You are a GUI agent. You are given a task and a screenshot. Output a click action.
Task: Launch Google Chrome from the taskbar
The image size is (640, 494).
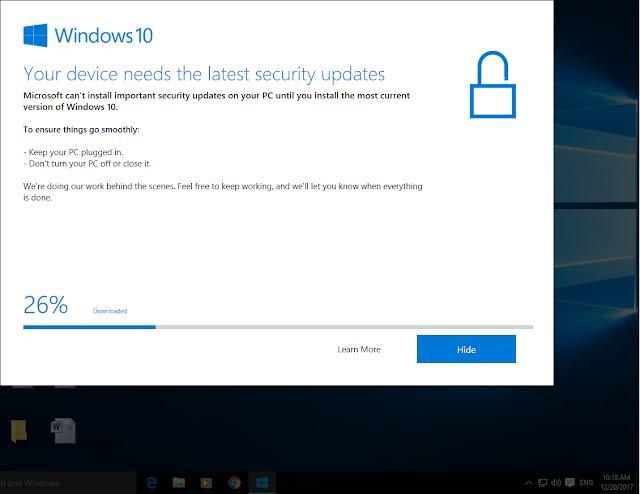point(234,483)
